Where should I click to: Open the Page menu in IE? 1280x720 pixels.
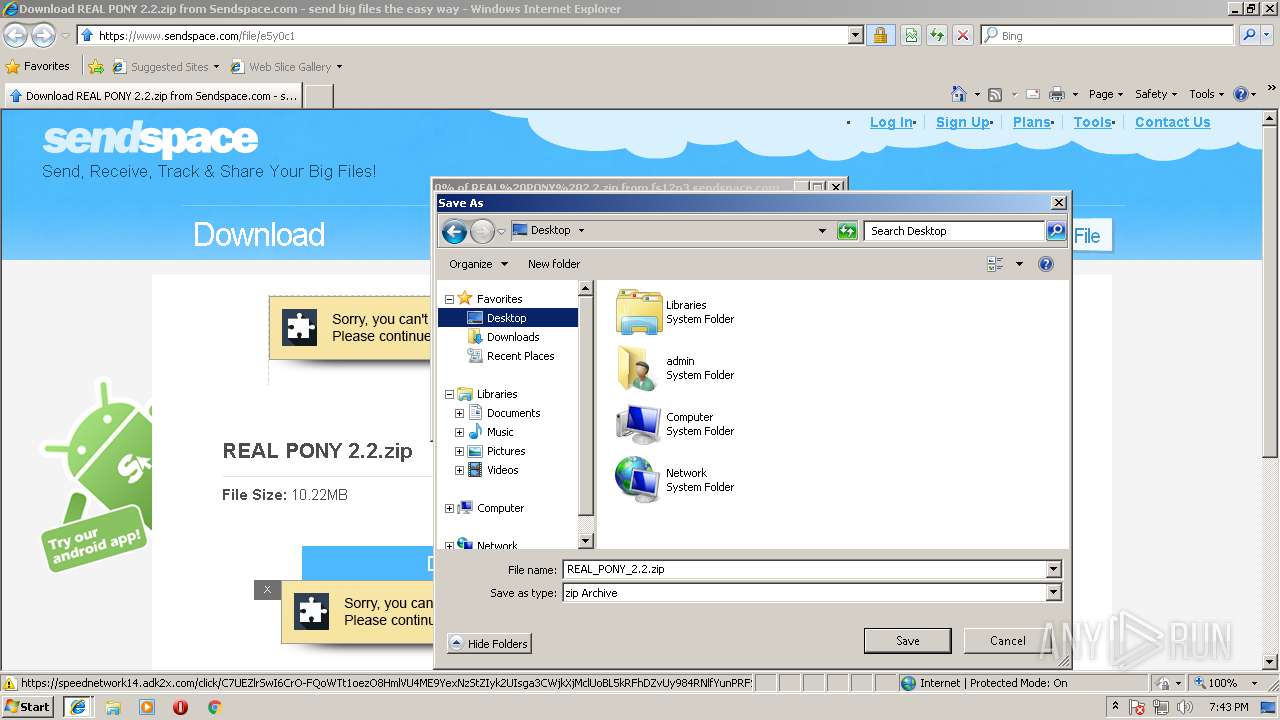pos(1106,94)
